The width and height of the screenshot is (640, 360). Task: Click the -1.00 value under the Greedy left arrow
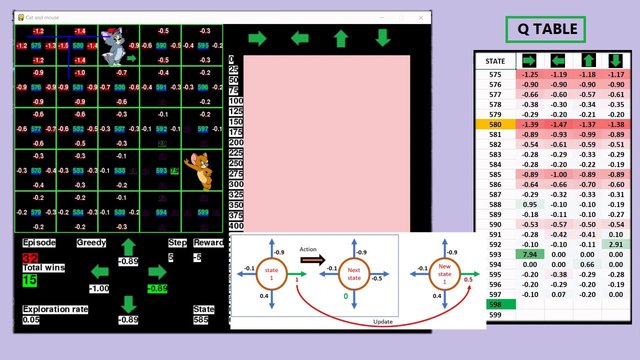[x=99, y=289]
